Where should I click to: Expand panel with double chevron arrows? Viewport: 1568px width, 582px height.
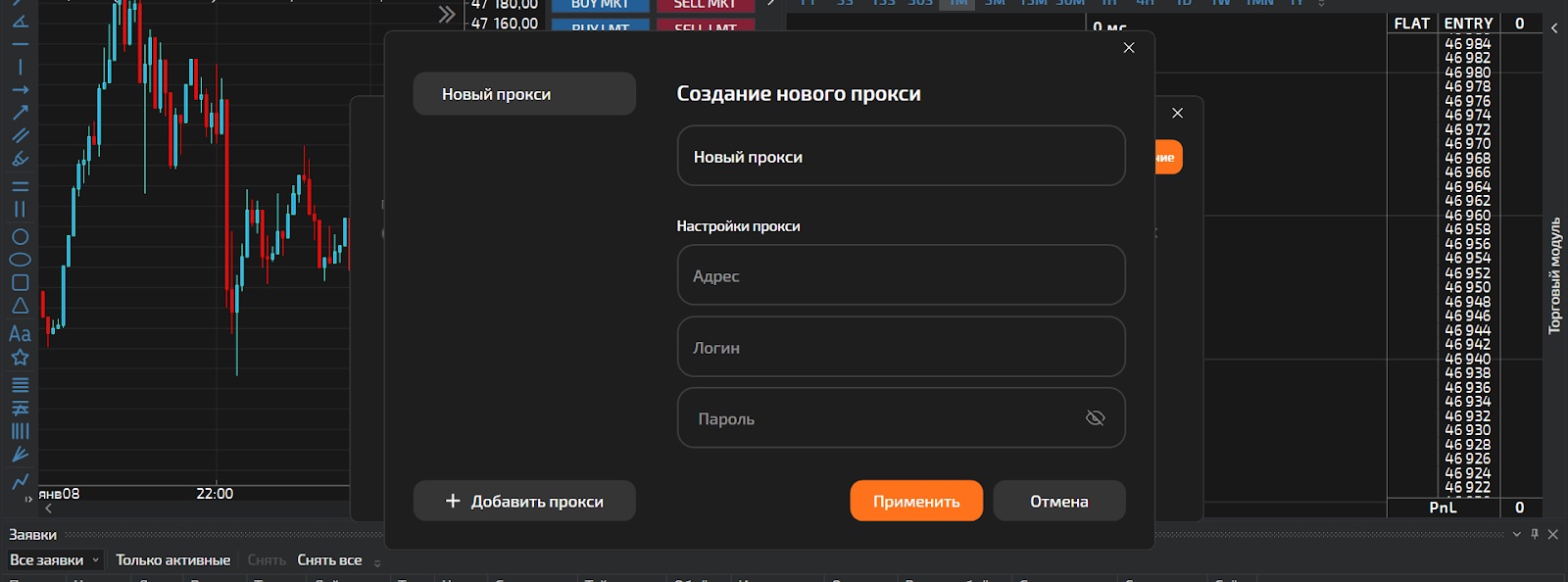click(447, 14)
